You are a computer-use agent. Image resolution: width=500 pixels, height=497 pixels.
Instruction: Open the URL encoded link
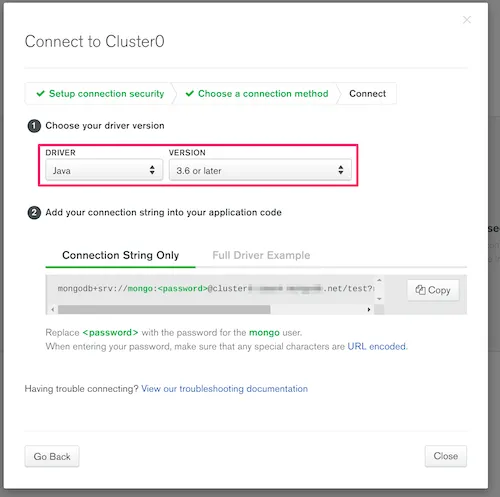(x=377, y=347)
